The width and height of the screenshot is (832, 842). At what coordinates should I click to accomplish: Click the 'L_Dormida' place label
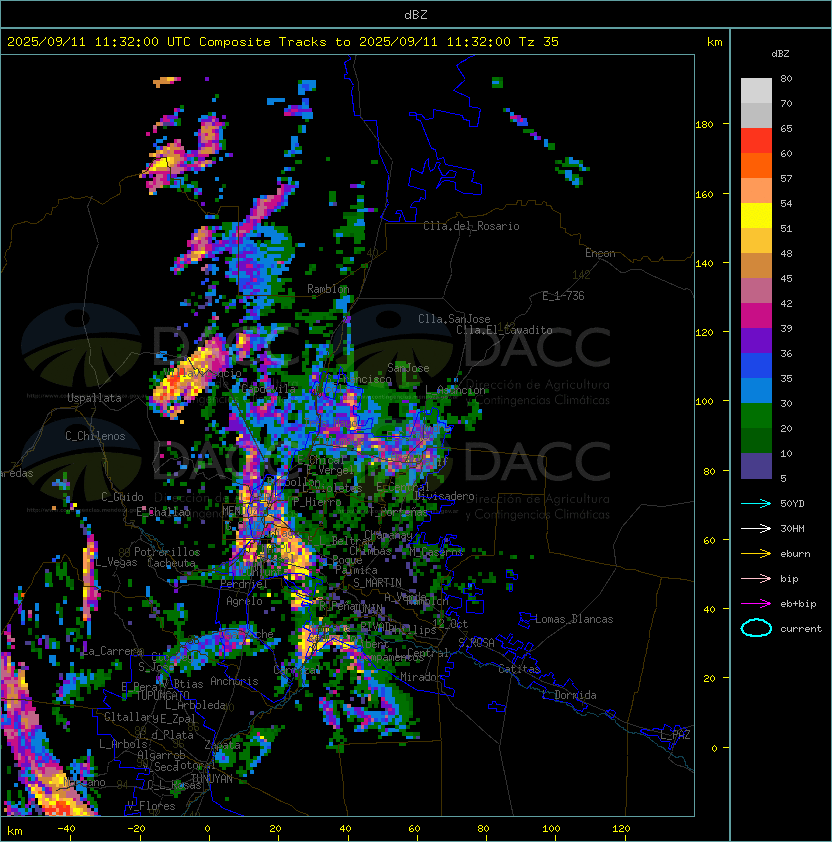[569, 695]
